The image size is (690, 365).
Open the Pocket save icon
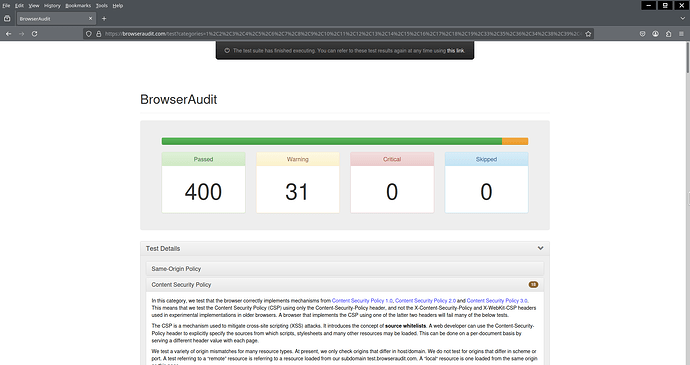pyautogui.click(x=642, y=34)
